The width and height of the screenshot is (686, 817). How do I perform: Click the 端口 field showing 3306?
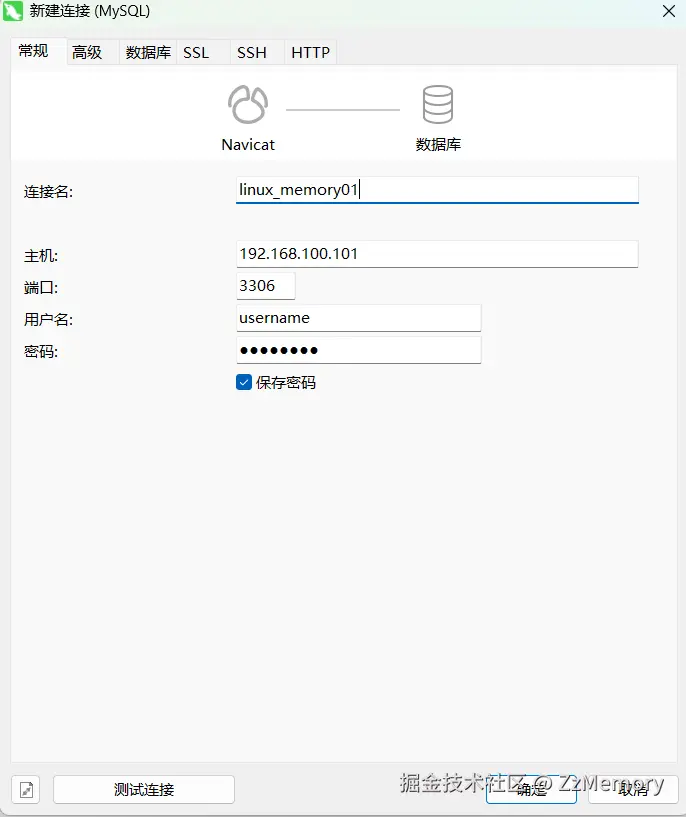(x=266, y=286)
